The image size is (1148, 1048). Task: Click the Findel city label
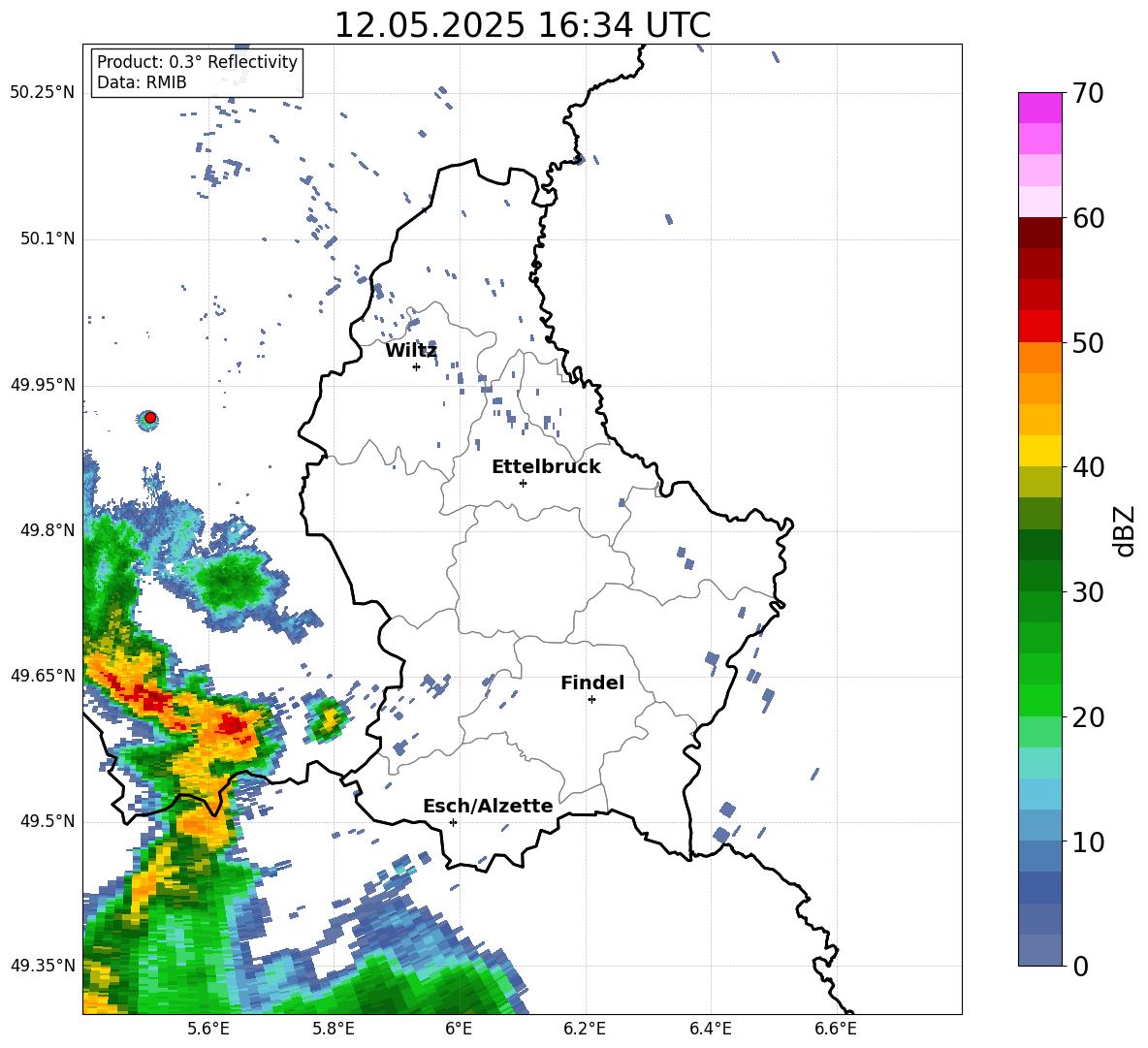point(592,683)
